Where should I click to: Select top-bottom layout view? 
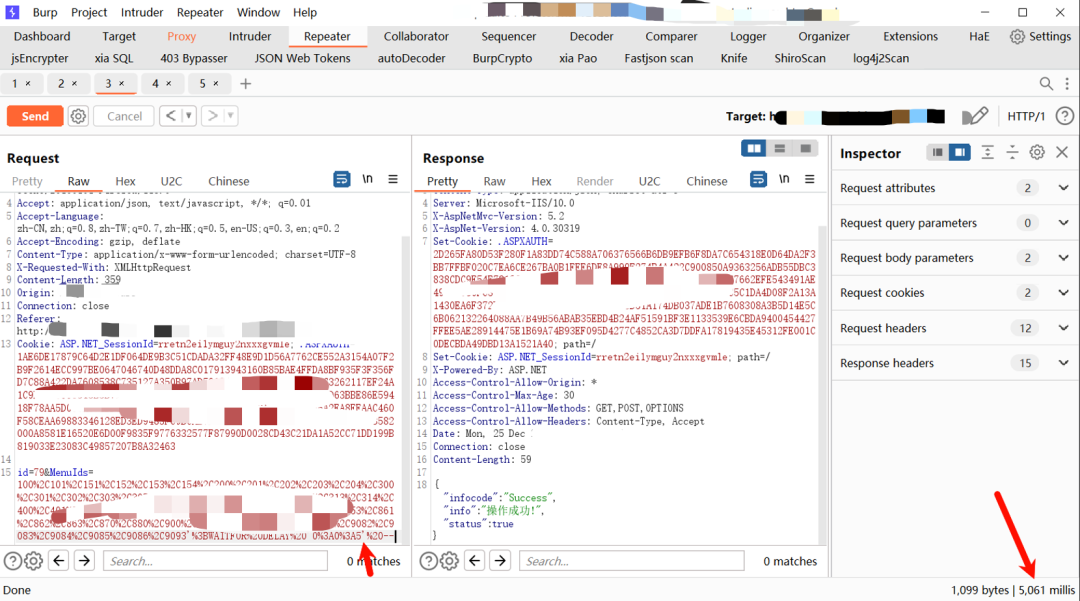pos(780,148)
